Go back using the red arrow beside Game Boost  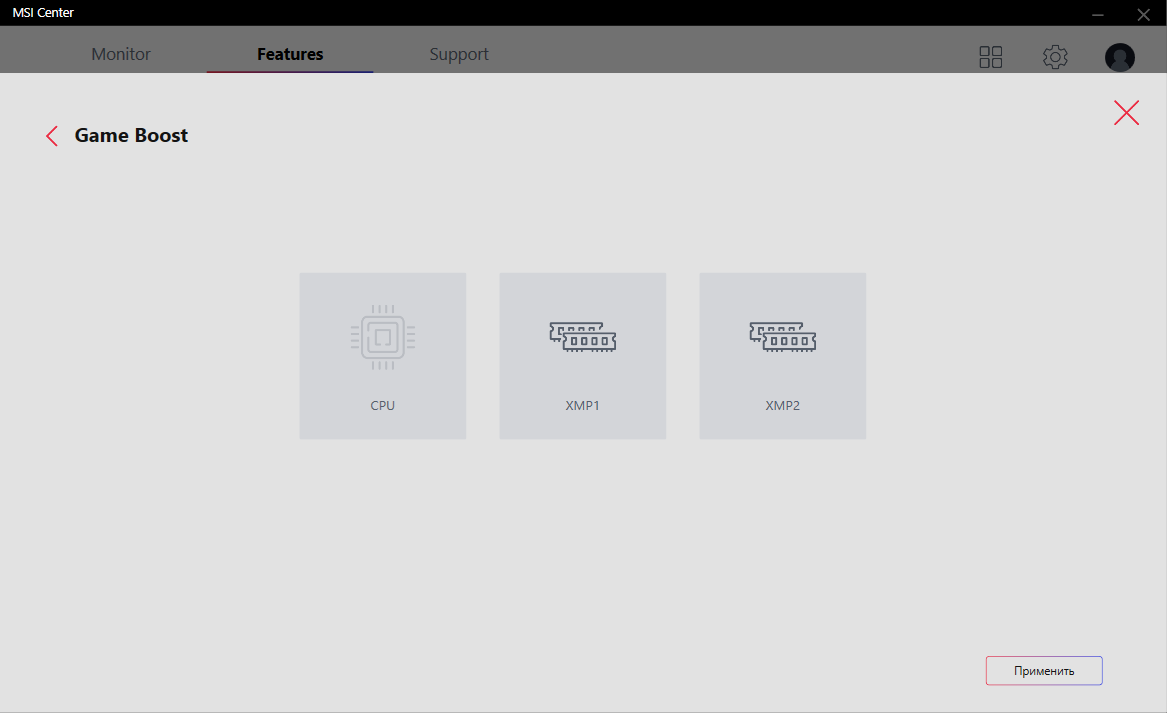(51, 136)
